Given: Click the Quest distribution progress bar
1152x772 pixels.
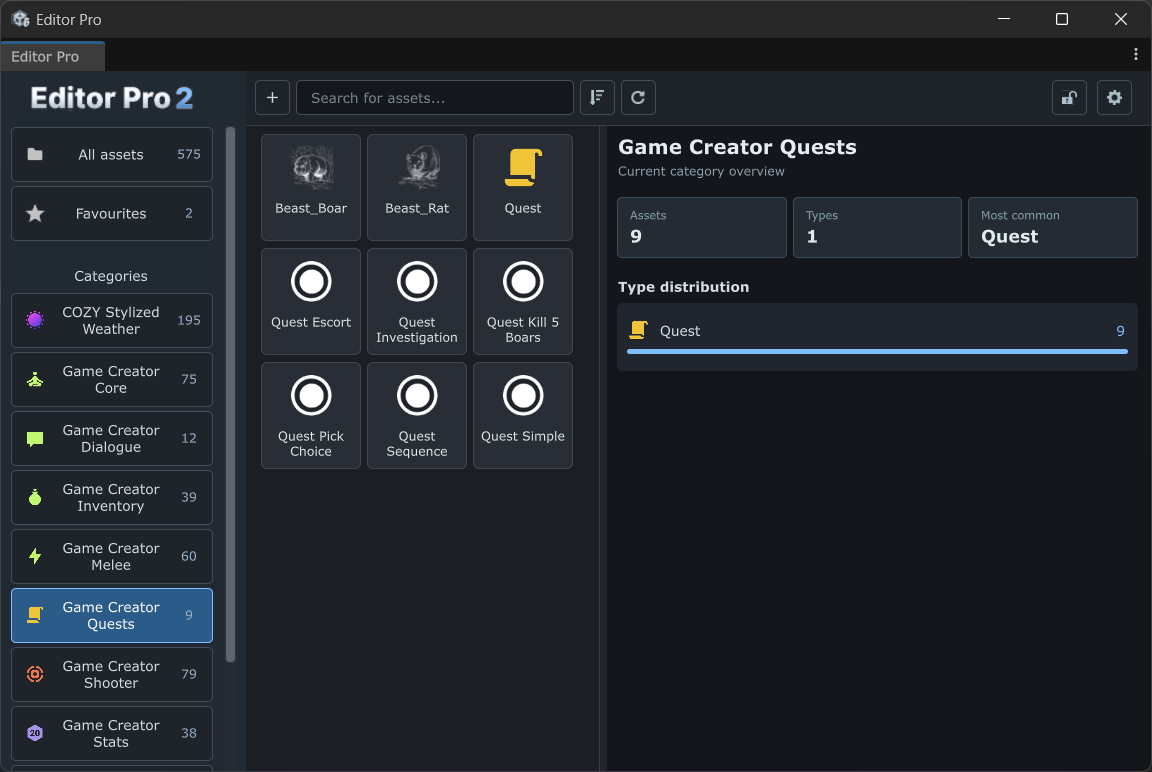Looking at the screenshot, I should [x=877, y=352].
